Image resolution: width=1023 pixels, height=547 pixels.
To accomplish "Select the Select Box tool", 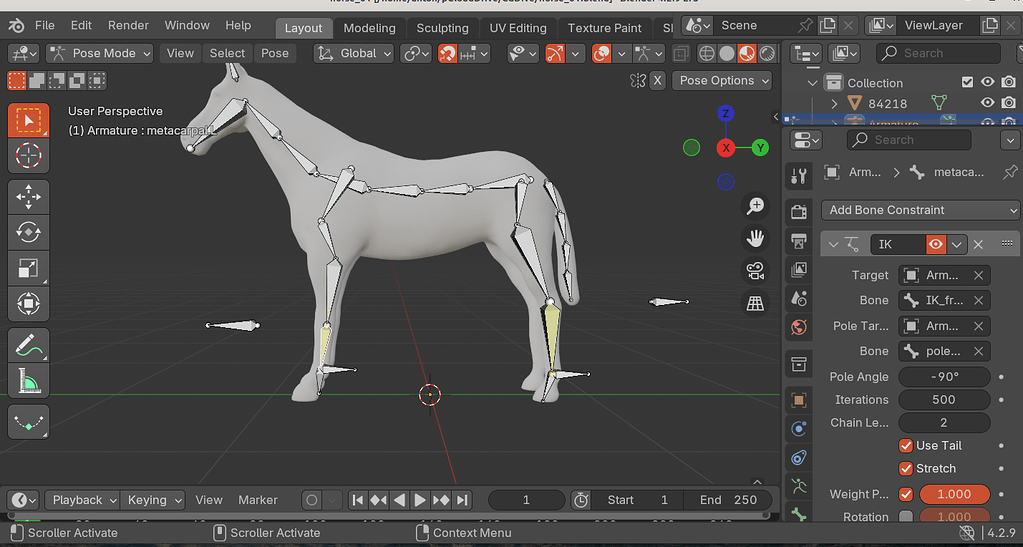I will point(28,120).
